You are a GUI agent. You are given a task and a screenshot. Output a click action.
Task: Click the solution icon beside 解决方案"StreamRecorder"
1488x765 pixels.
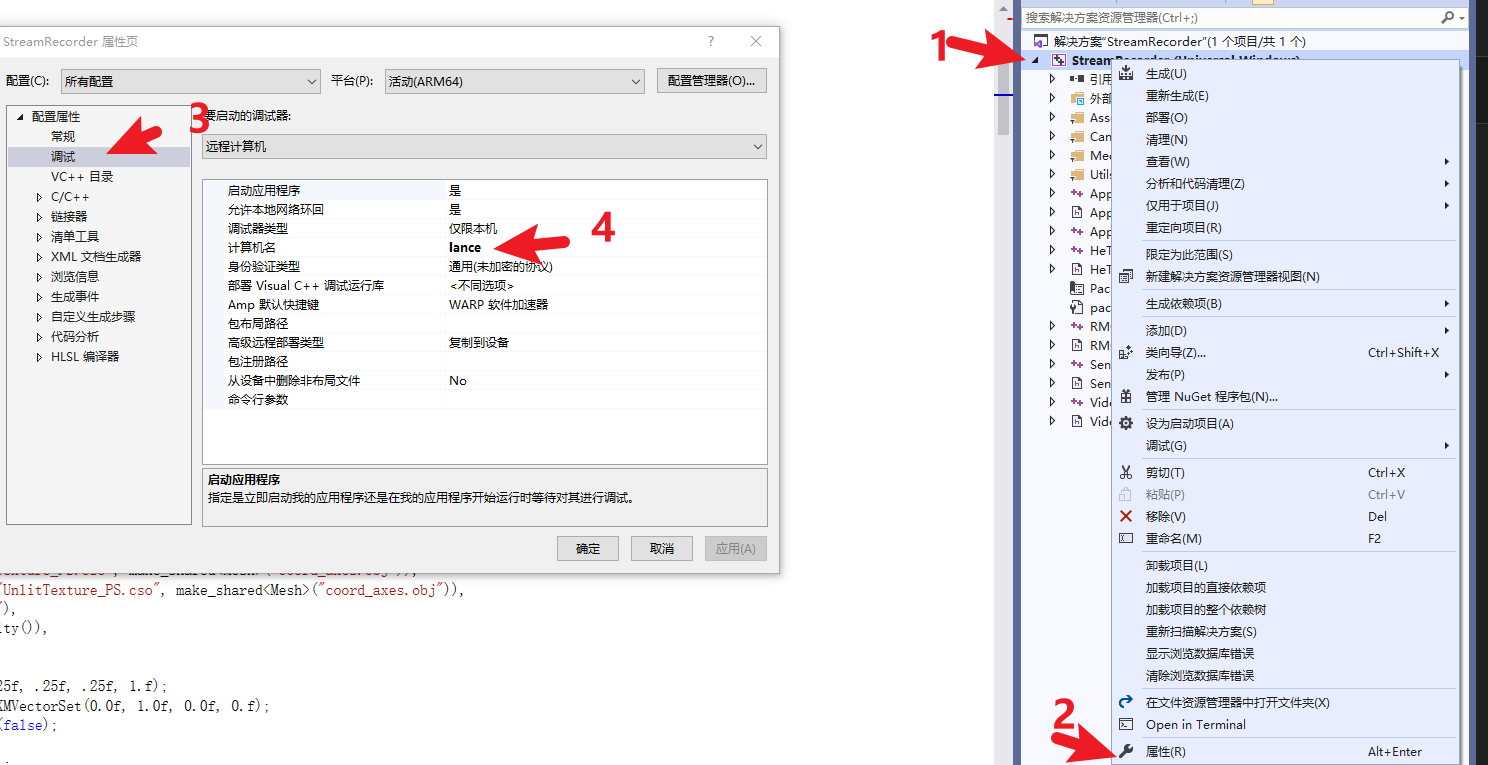click(1040, 42)
